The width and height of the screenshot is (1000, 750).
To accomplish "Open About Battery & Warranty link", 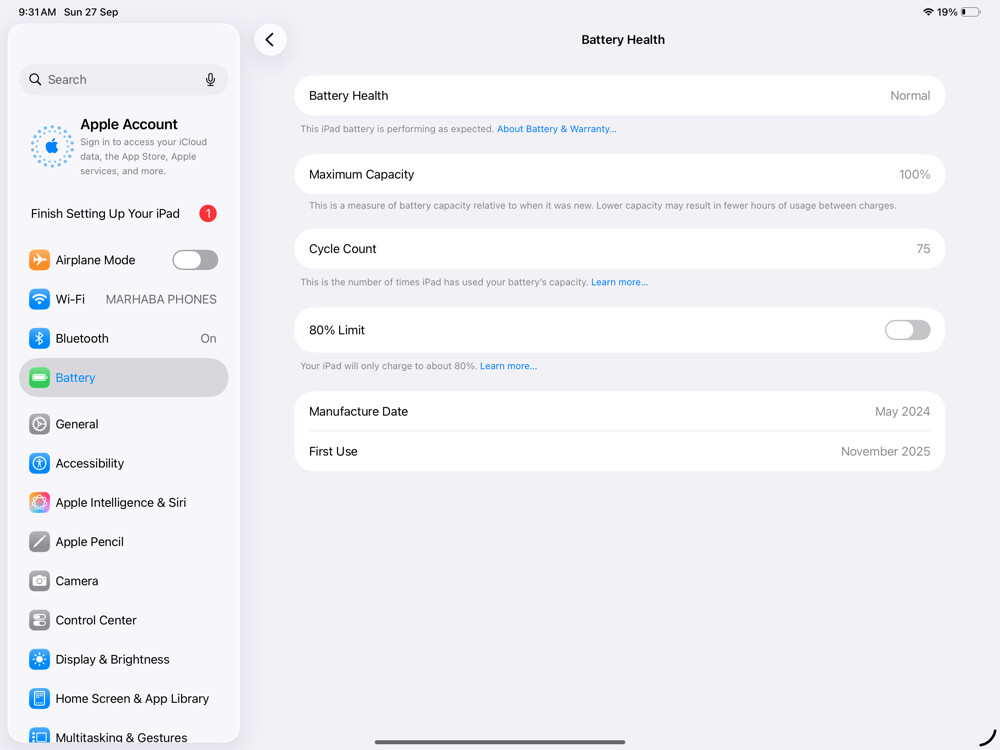I will pos(556,129).
